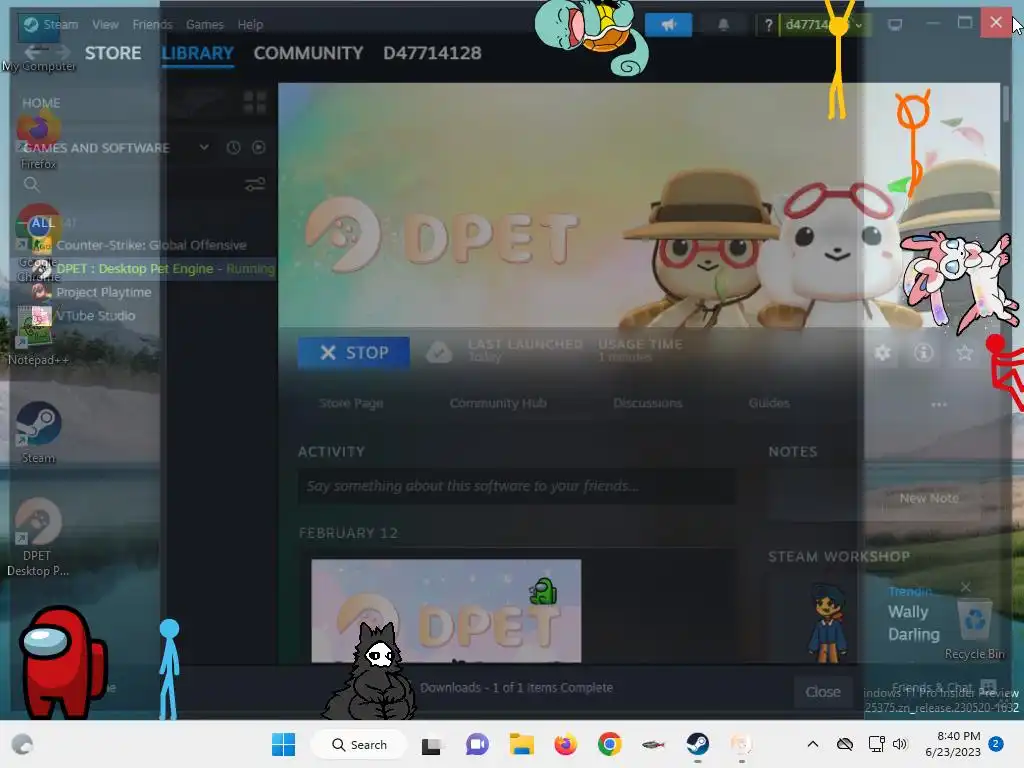Open Task View in taskbar

click(x=431, y=744)
